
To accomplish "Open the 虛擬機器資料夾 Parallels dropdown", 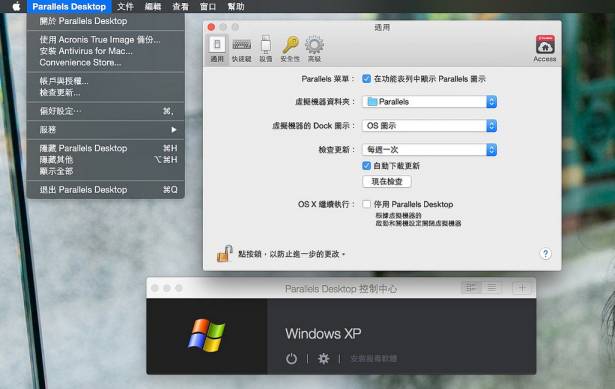I will [x=429, y=102].
